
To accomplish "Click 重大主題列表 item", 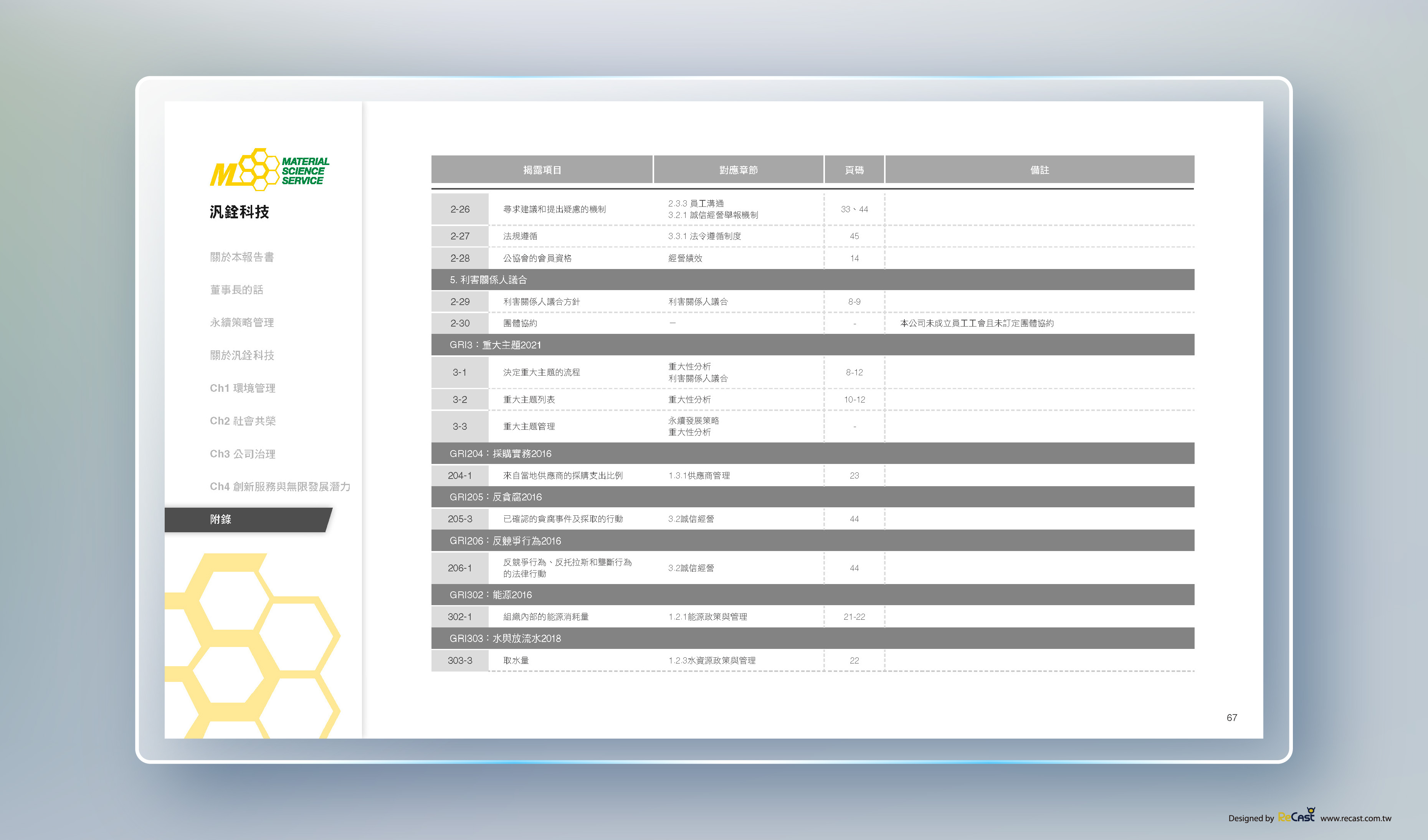I will coord(529,399).
